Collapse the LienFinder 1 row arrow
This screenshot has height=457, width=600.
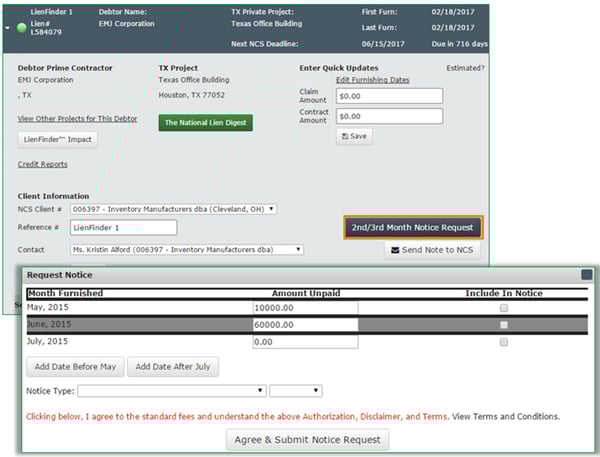[x=9, y=26]
